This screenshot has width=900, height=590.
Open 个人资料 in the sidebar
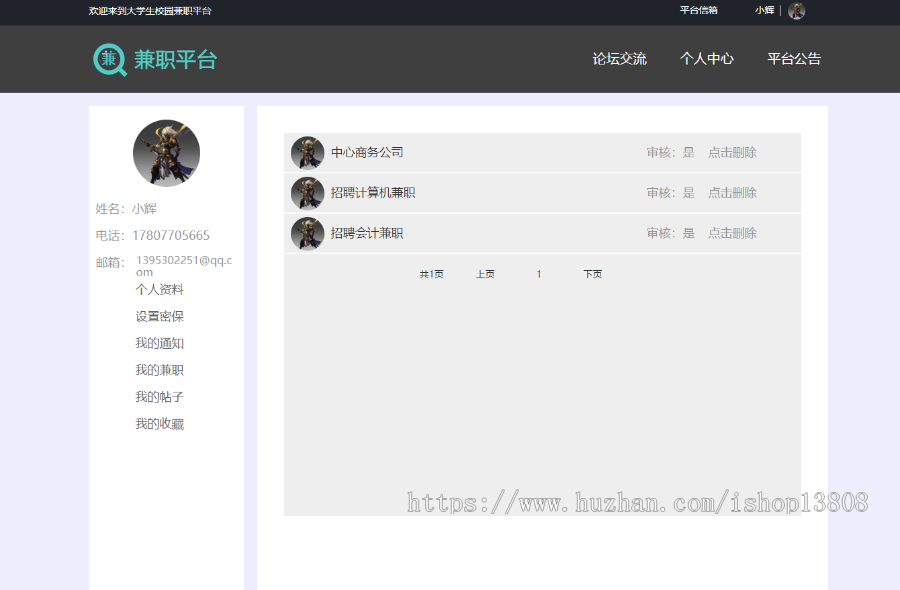click(160, 290)
